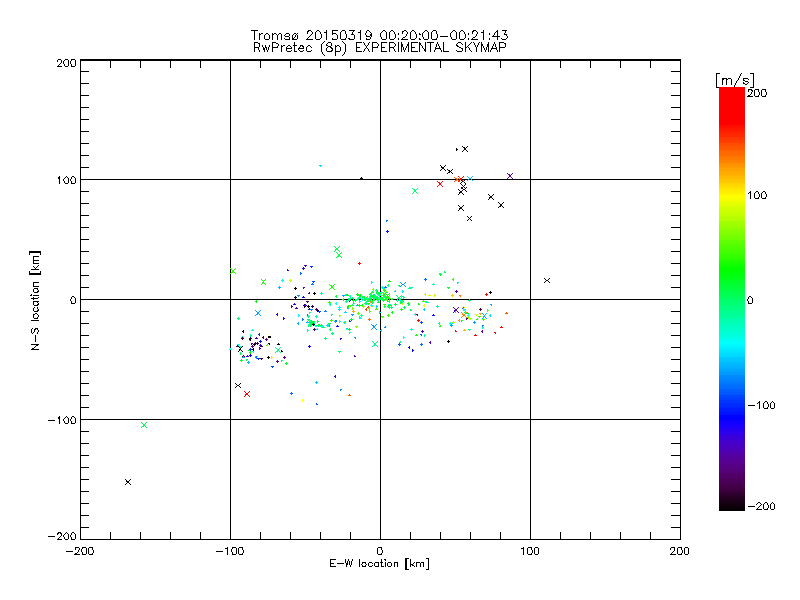
Task: Pick the blue band of the velocity colorbar
Action: [x=732, y=416]
